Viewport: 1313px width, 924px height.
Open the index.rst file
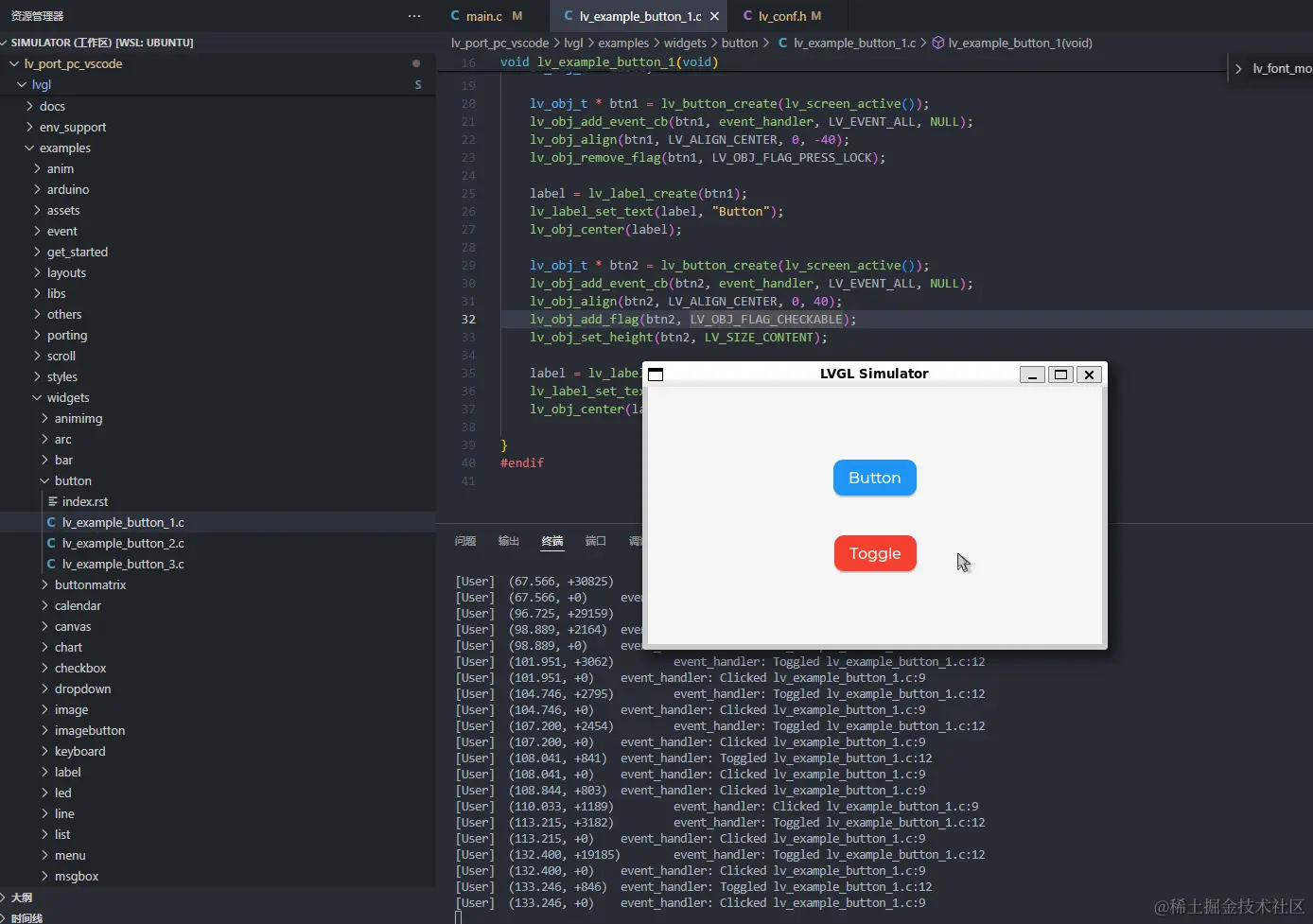coord(218,501)
